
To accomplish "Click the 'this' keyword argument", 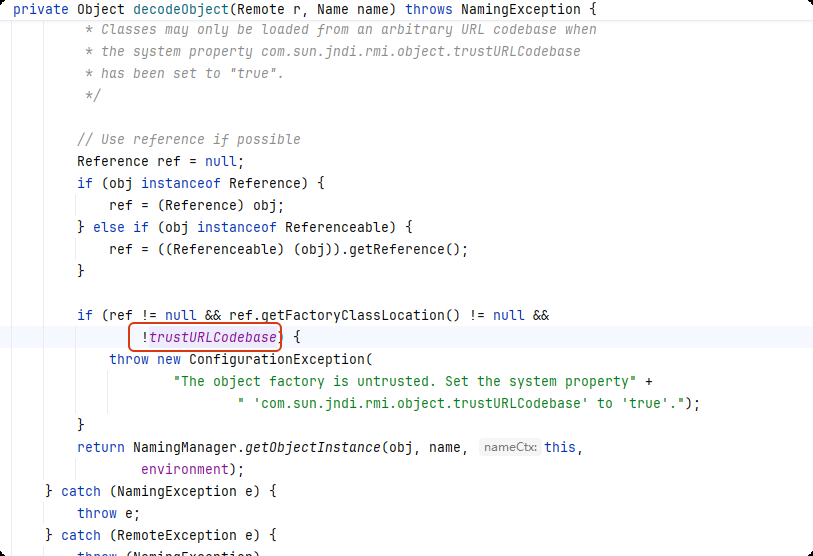I will pos(560,447).
